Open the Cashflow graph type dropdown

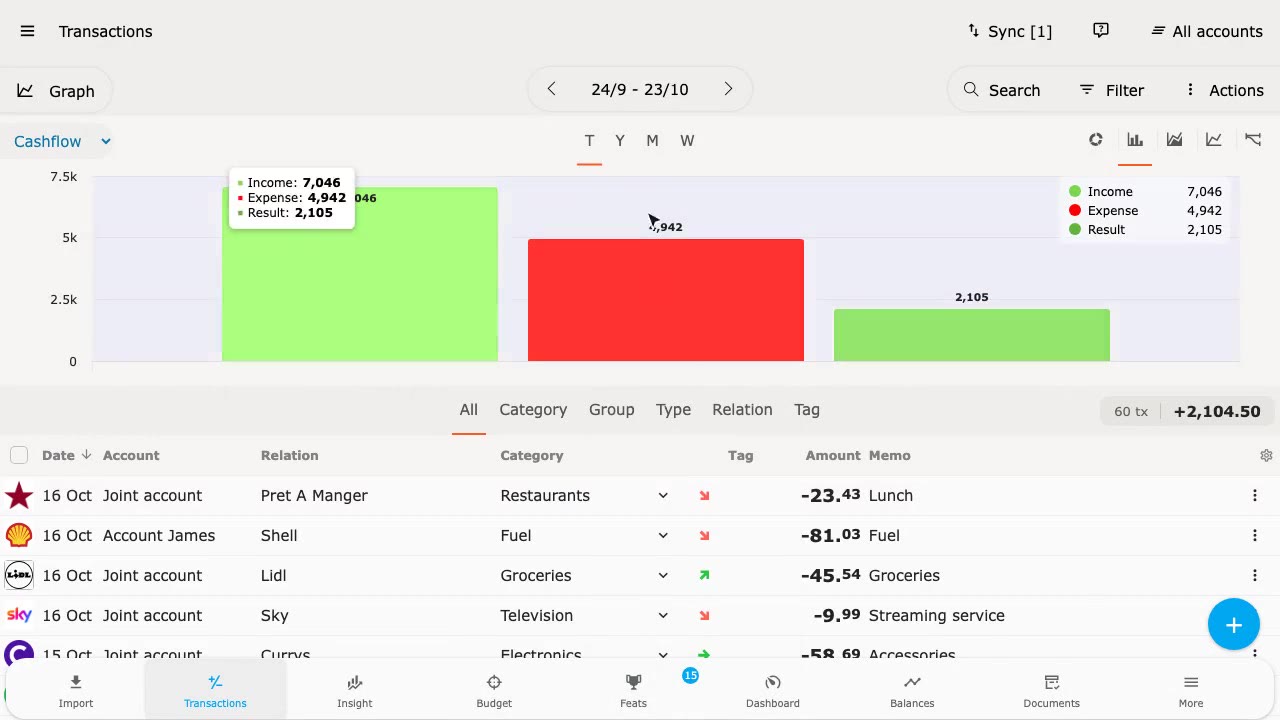62,141
